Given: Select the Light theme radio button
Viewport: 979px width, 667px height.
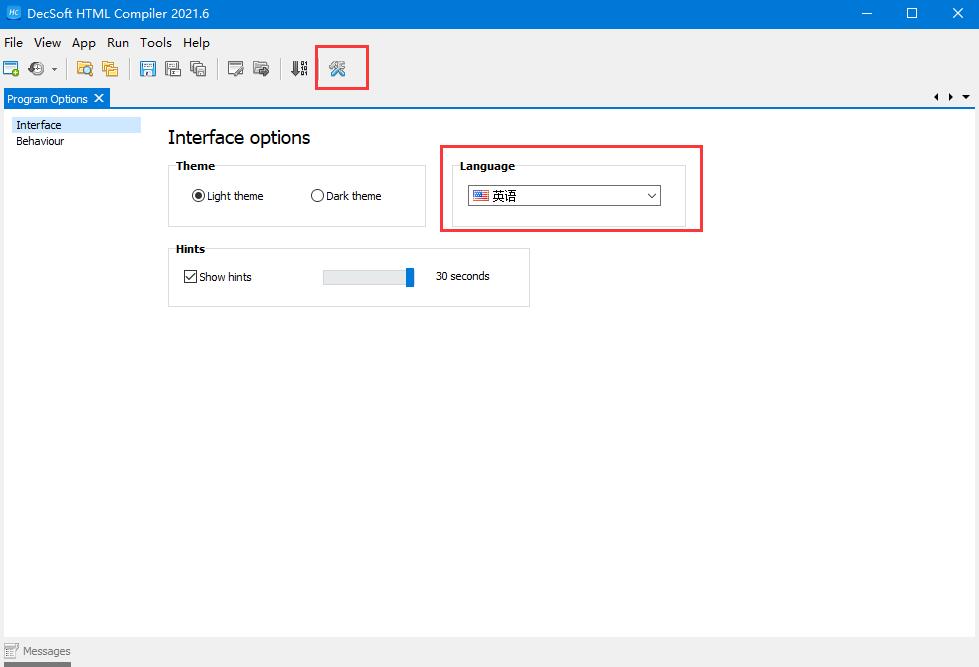Looking at the screenshot, I should 198,196.
